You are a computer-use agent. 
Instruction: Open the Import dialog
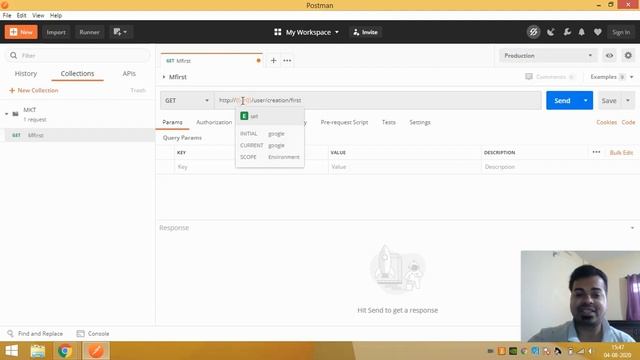(x=56, y=32)
